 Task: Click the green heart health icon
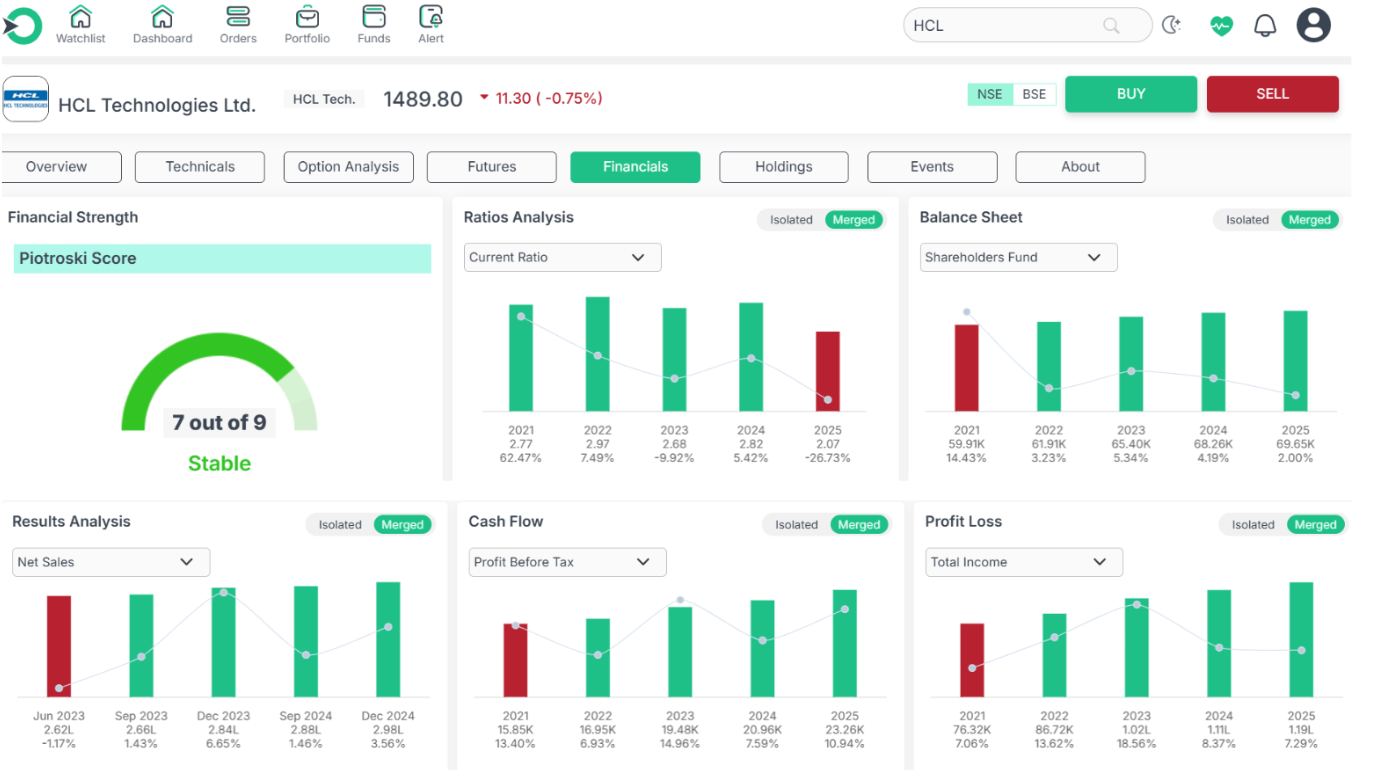click(x=1221, y=26)
